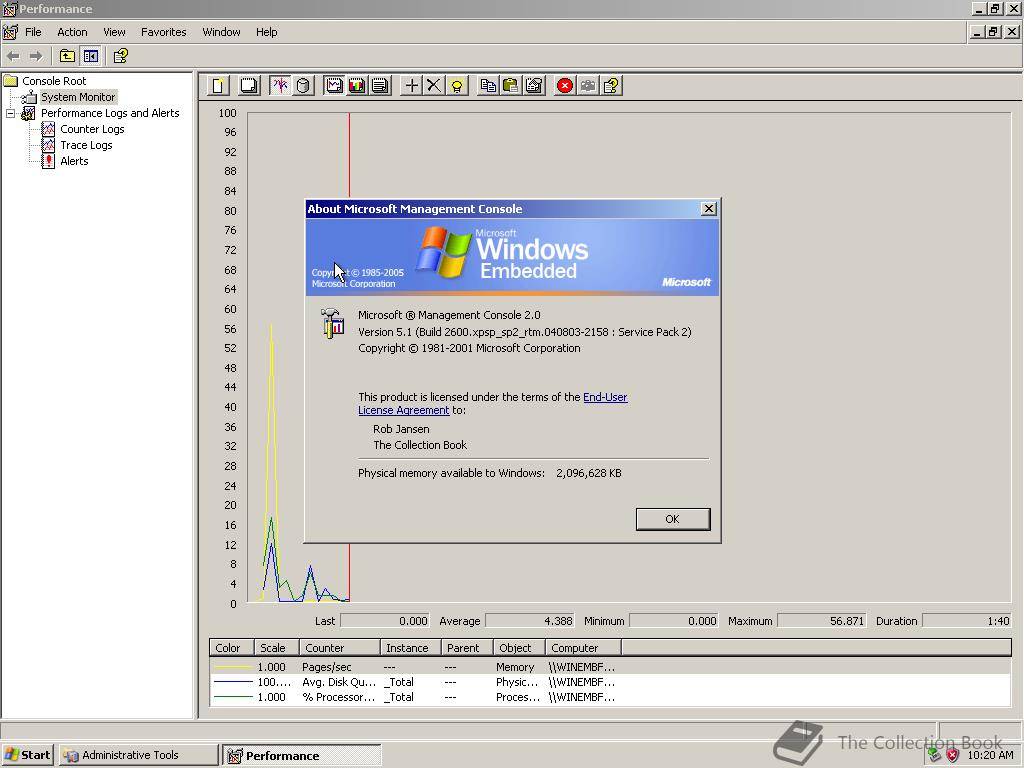
Task: Click the Duration value field 1:40
Action: 967,621
